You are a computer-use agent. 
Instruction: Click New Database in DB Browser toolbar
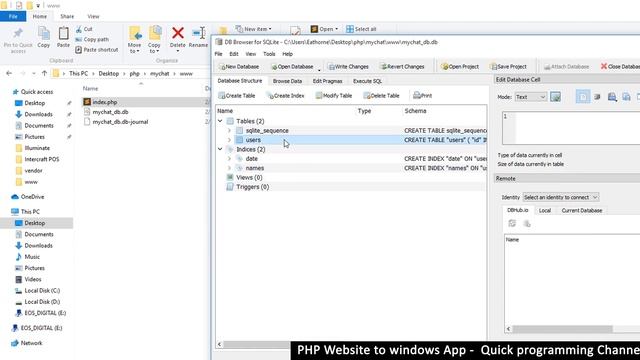click(x=239, y=67)
